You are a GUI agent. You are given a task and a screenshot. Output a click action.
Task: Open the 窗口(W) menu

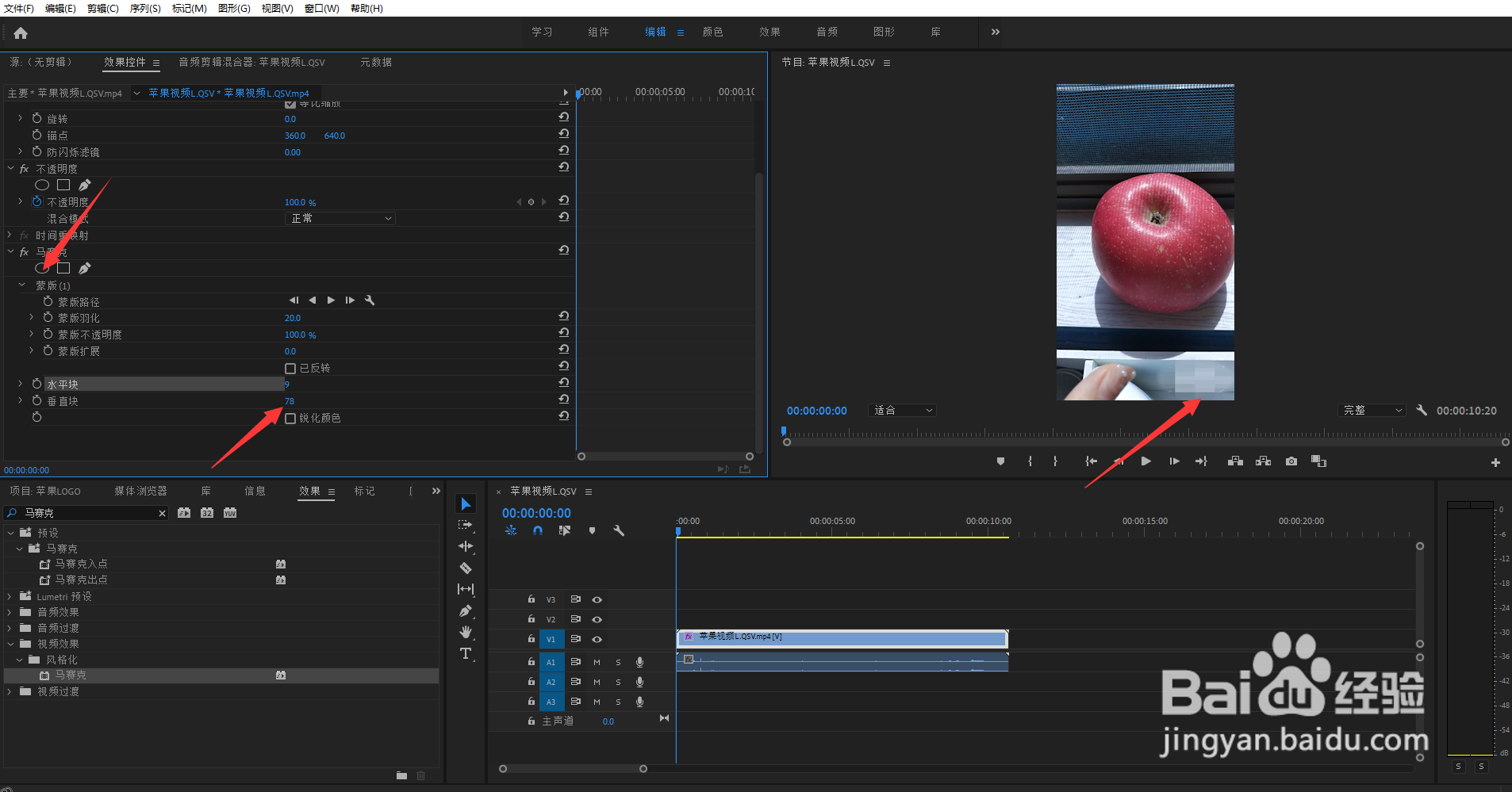pos(321,8)
